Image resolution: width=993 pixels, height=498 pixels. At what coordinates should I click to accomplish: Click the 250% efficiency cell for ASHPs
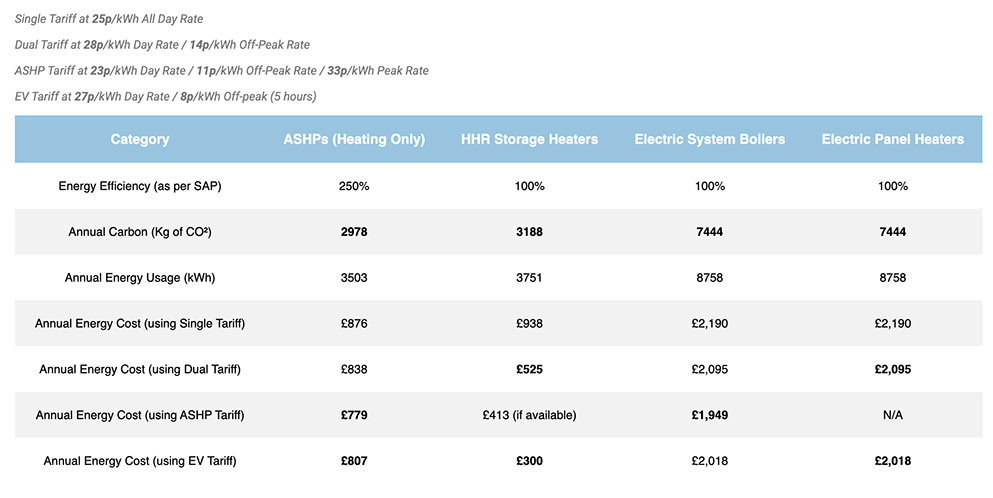354,186
